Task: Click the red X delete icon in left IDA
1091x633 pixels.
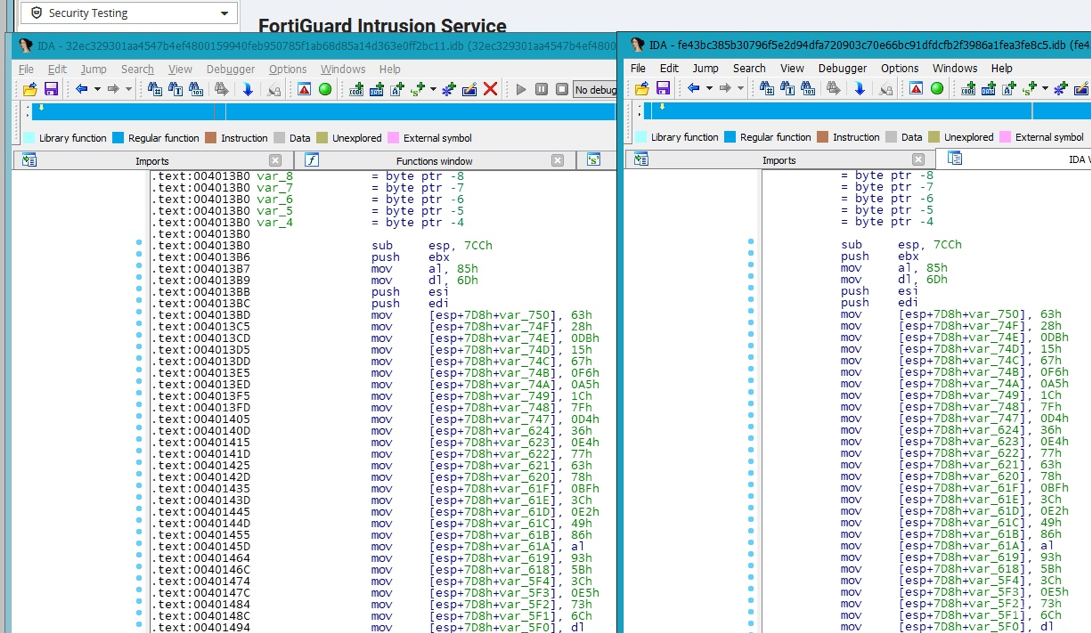Action: pos(491,89)
